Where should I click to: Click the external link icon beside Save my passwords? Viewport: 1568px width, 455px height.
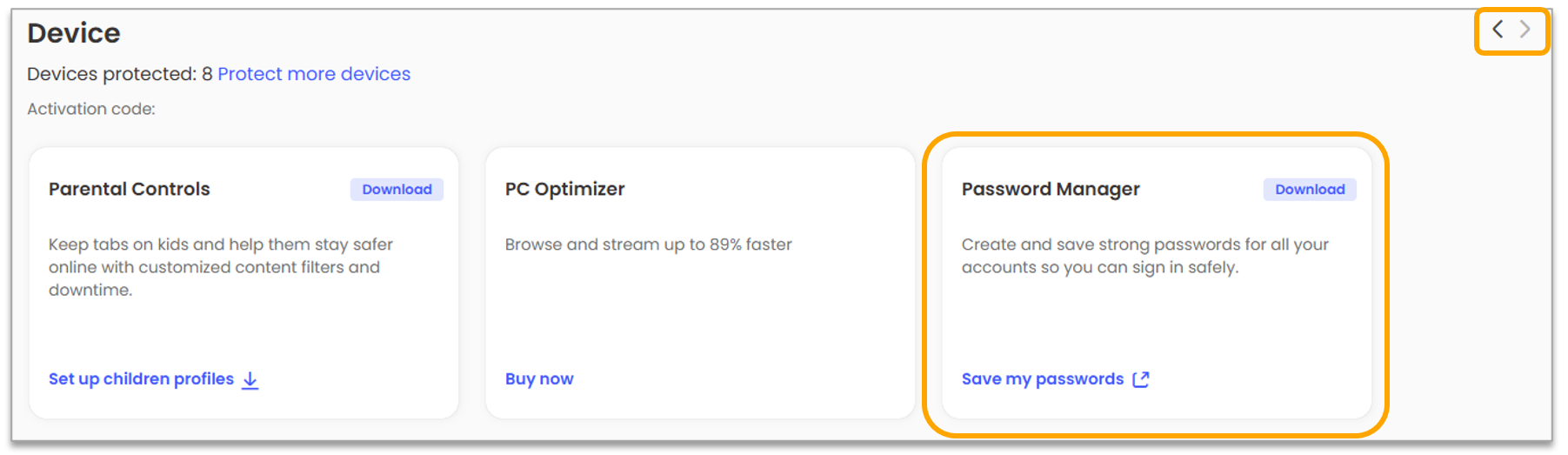(x=1141, y=379)
